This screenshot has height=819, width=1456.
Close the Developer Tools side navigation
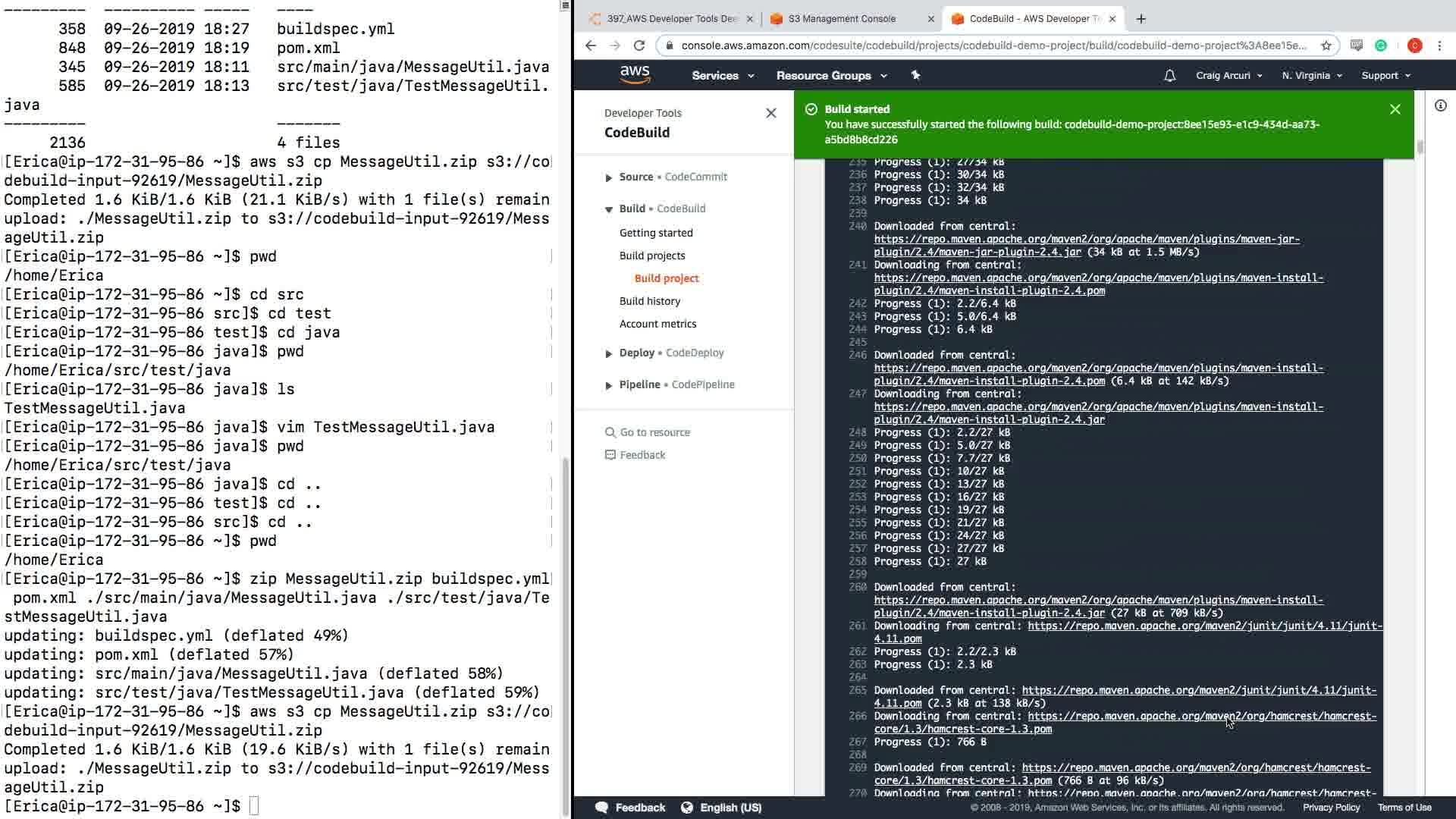coord(770,113)
